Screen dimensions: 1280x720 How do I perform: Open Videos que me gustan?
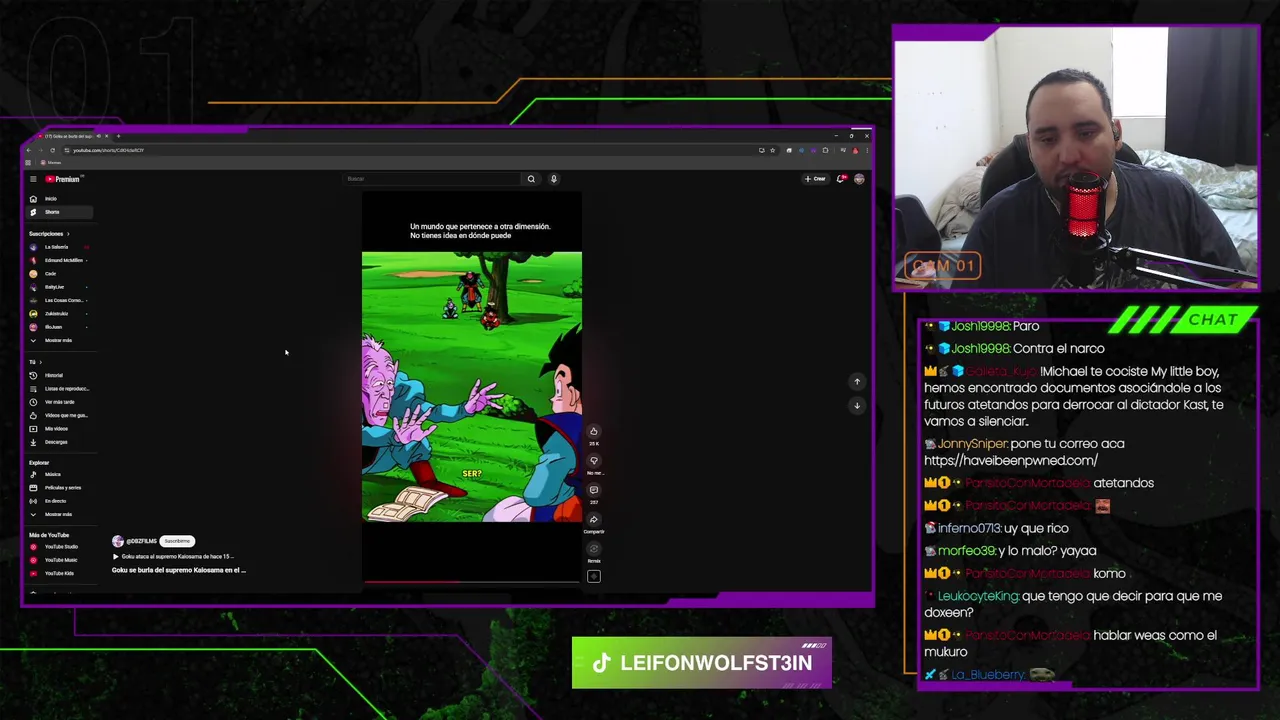(60, 415)
